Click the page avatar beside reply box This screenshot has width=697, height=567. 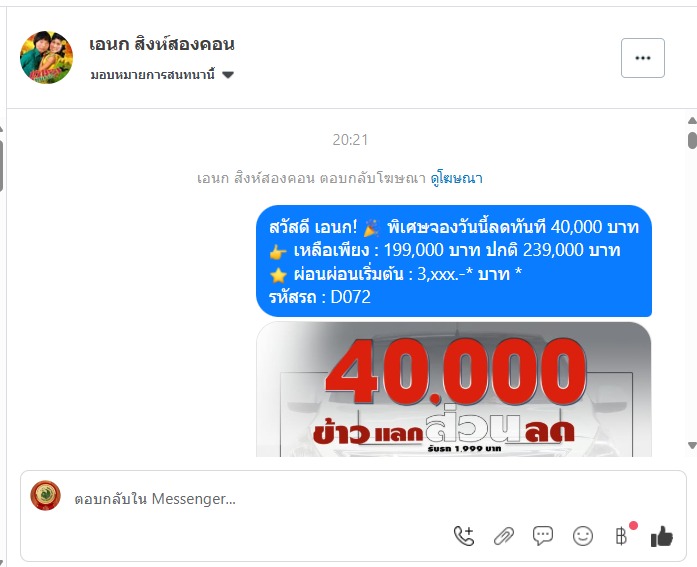pos(45,495)
